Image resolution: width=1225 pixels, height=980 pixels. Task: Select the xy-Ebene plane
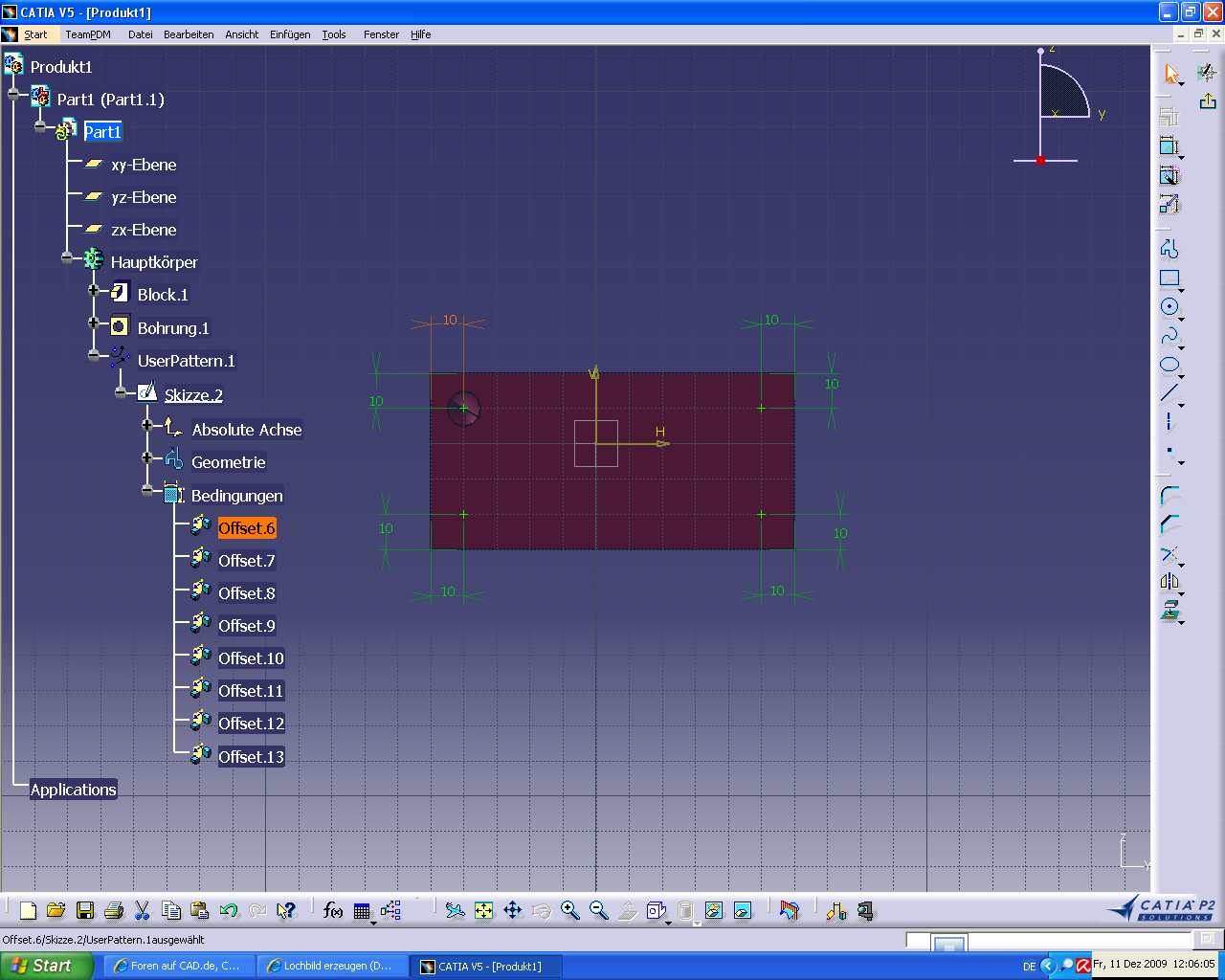144,165
